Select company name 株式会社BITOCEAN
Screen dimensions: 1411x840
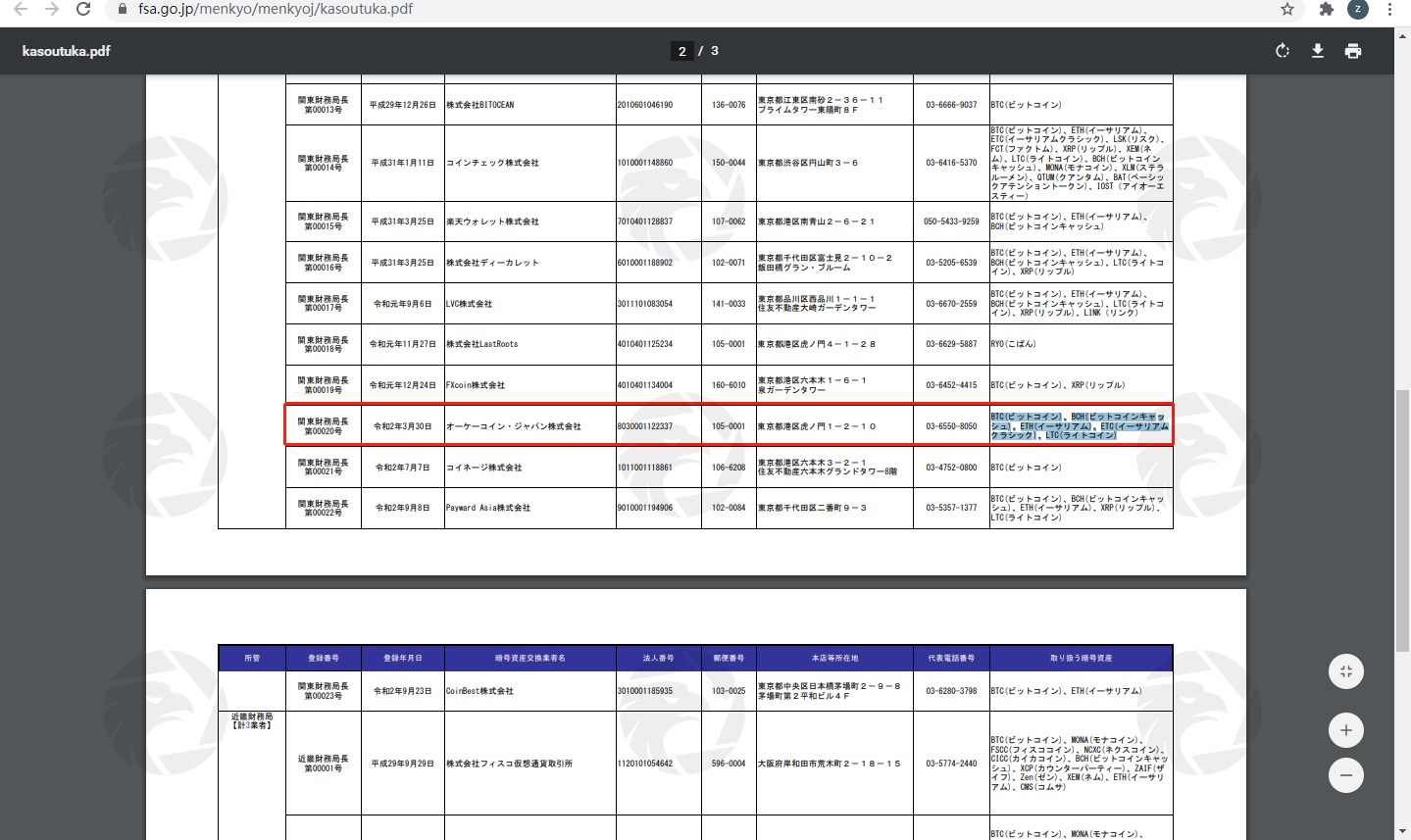480,105
